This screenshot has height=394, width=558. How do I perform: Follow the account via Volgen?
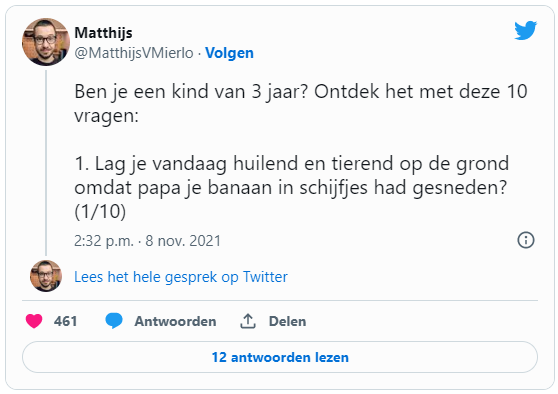click(x=230, y=53)
